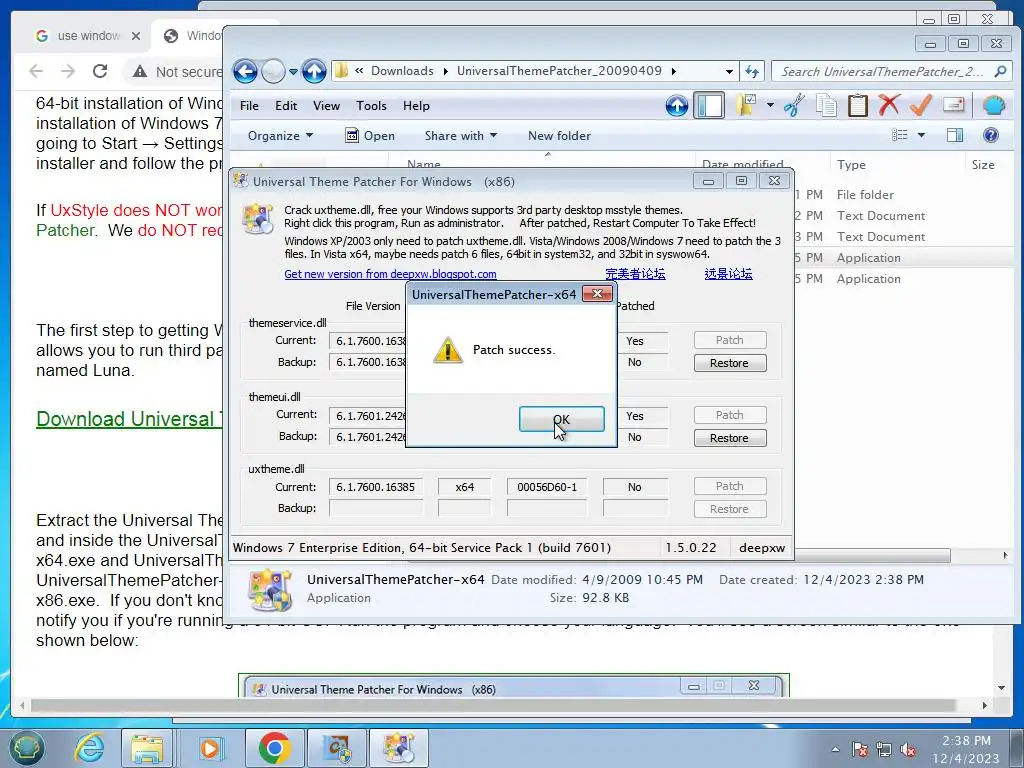The width and height of the screenshot is (1024, 768).
Task: Open the Tools menu in Explorer
Action: [371, 106]
